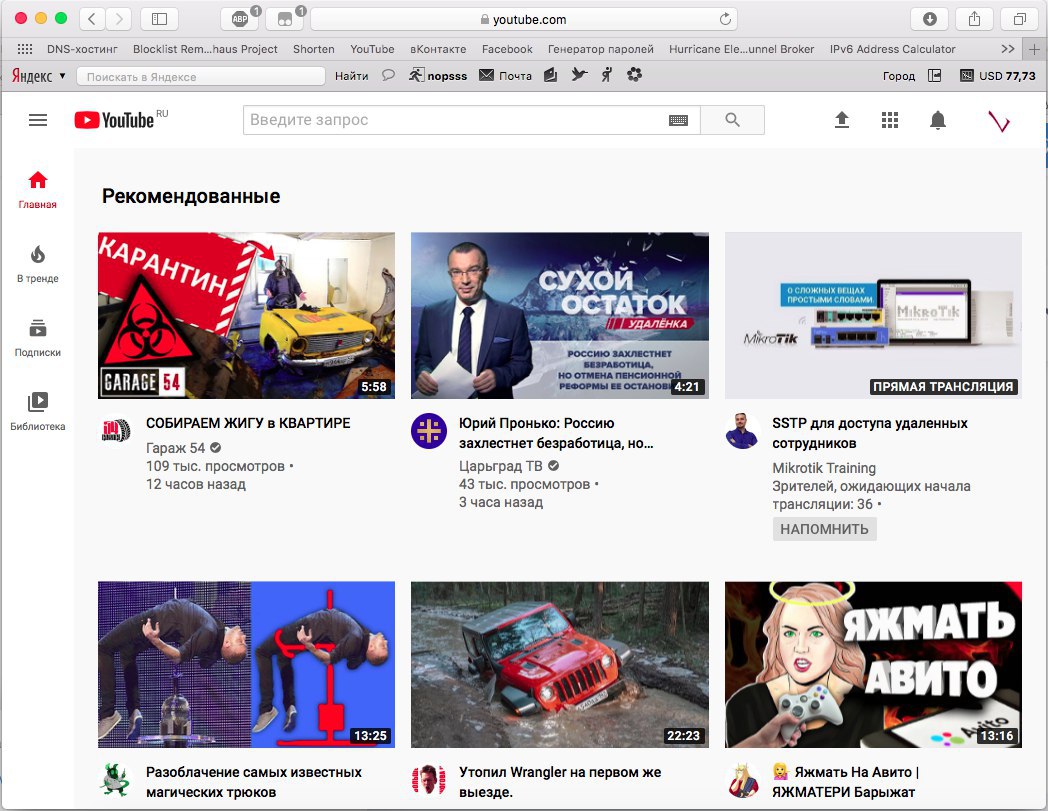Open the MikroTik live stream thumbnail

pos(873,316)
